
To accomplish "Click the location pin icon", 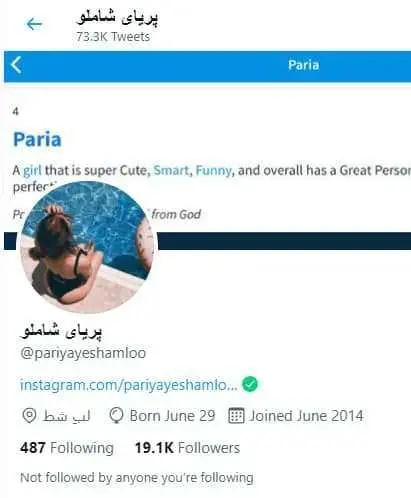I will 29,416.
